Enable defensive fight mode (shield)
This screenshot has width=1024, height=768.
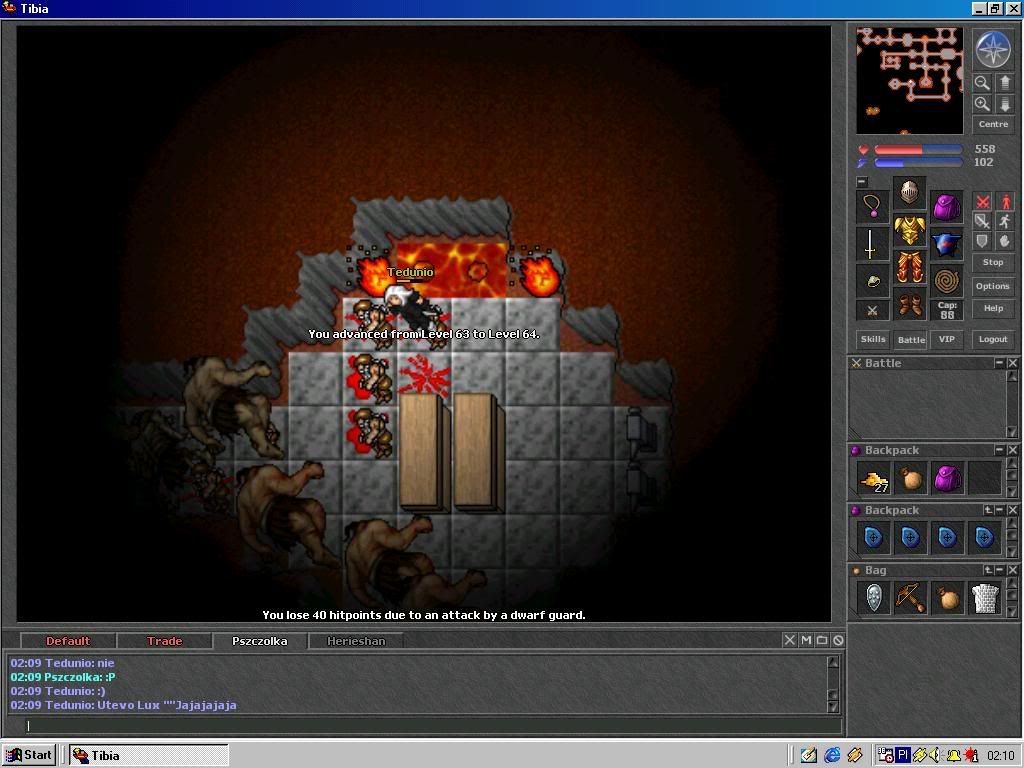click(x=982, y=241)
